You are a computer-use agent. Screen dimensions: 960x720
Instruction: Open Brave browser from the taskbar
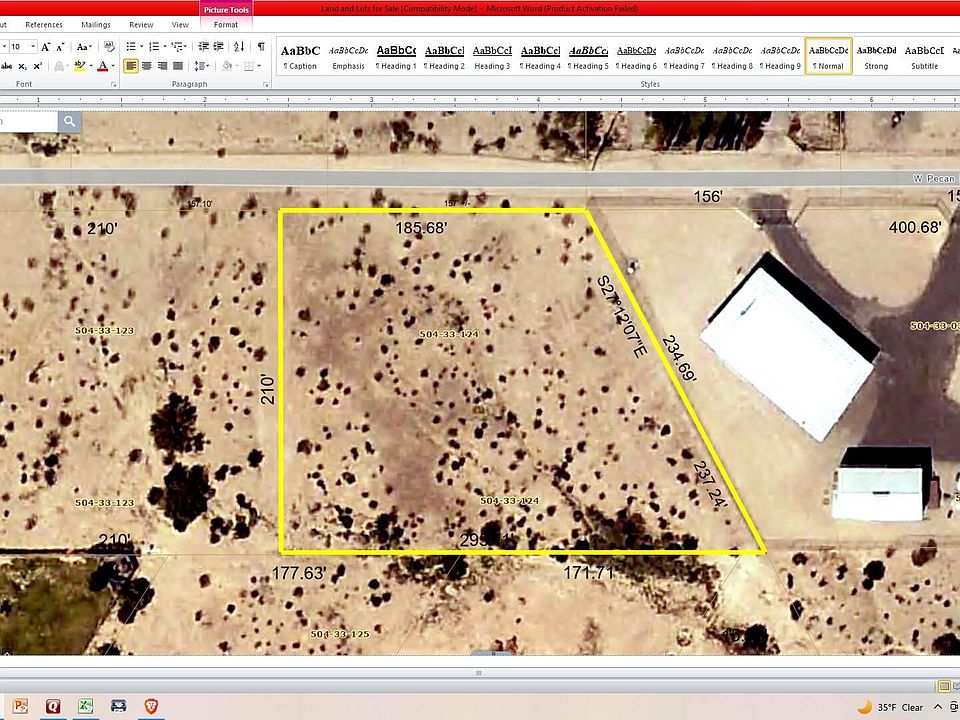(x=150, y=707)
